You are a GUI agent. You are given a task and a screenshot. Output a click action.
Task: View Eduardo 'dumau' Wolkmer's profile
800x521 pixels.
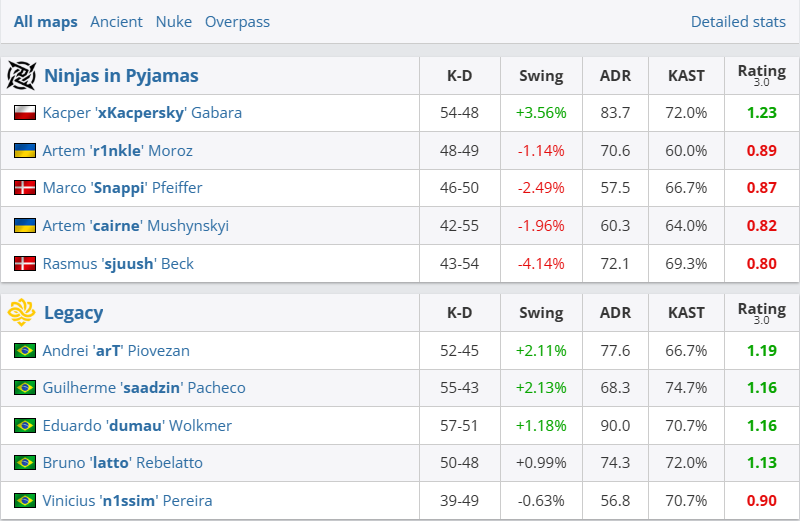coord(137,425)
